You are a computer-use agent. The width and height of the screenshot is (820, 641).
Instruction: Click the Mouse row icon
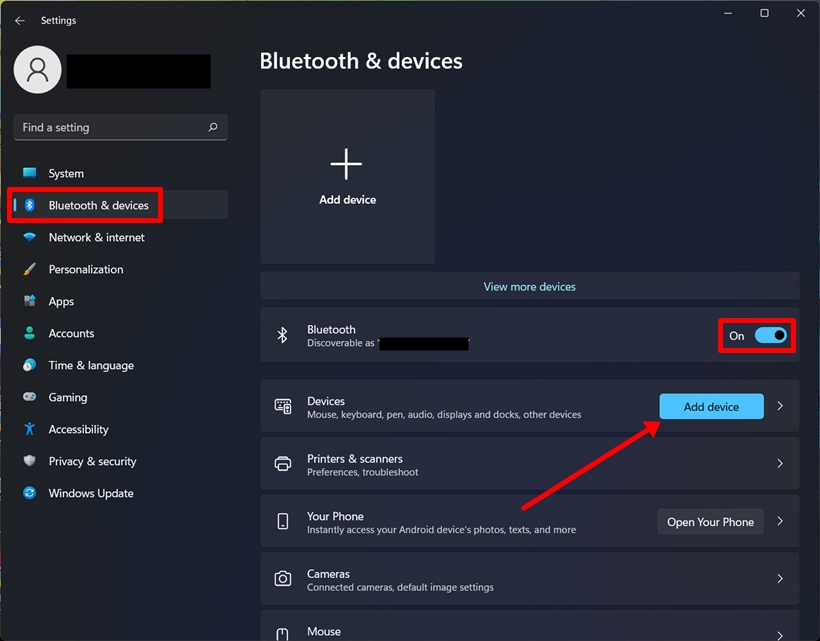pos(282,634)
